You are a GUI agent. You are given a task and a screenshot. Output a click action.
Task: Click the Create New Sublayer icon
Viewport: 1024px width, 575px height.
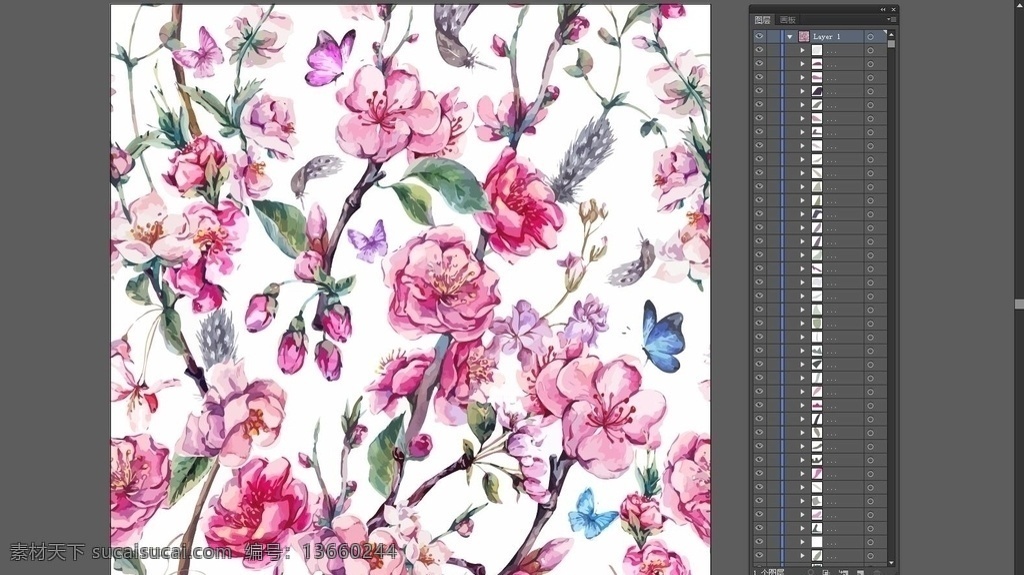[x=843, y=572]
